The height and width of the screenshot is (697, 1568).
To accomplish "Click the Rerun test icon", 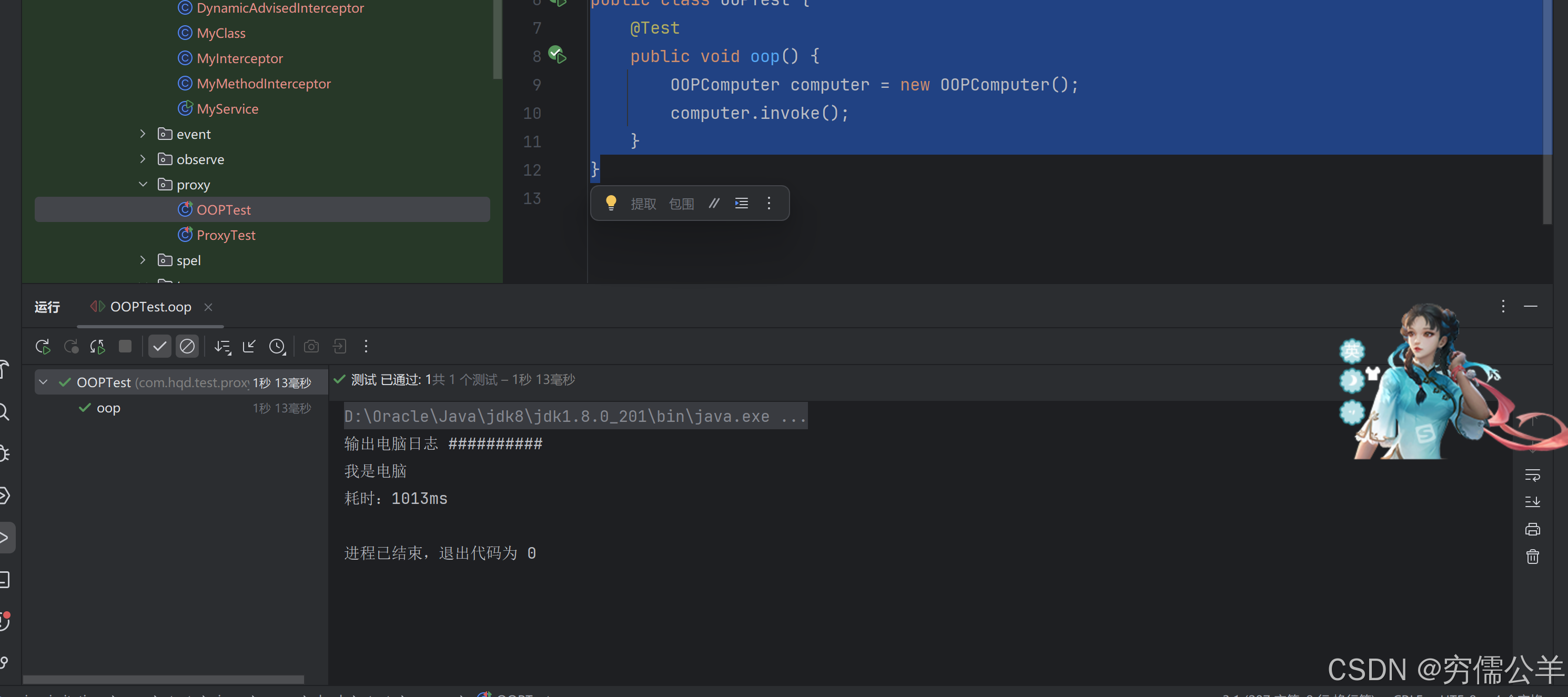I will coord(43,346).
